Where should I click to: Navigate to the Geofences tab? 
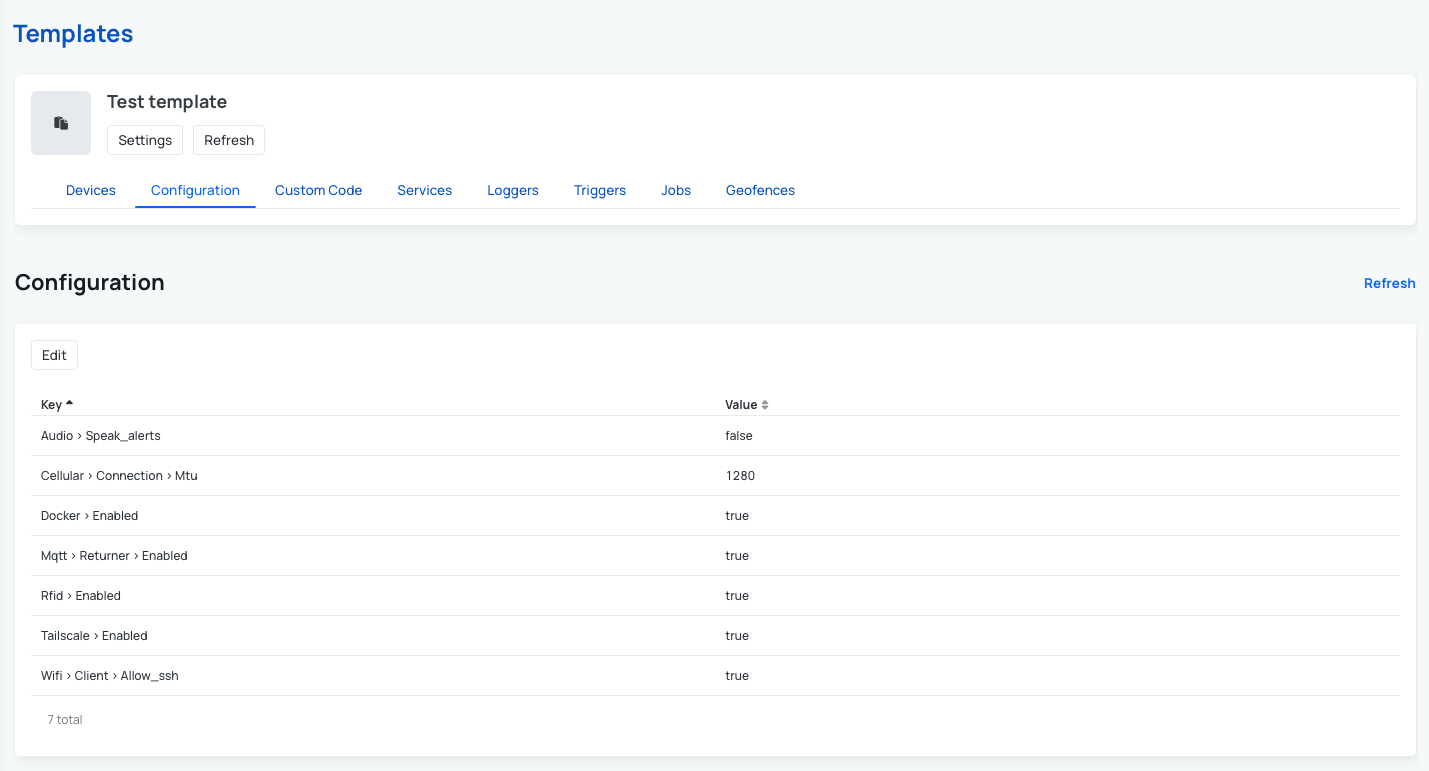(x=760, y=190)
